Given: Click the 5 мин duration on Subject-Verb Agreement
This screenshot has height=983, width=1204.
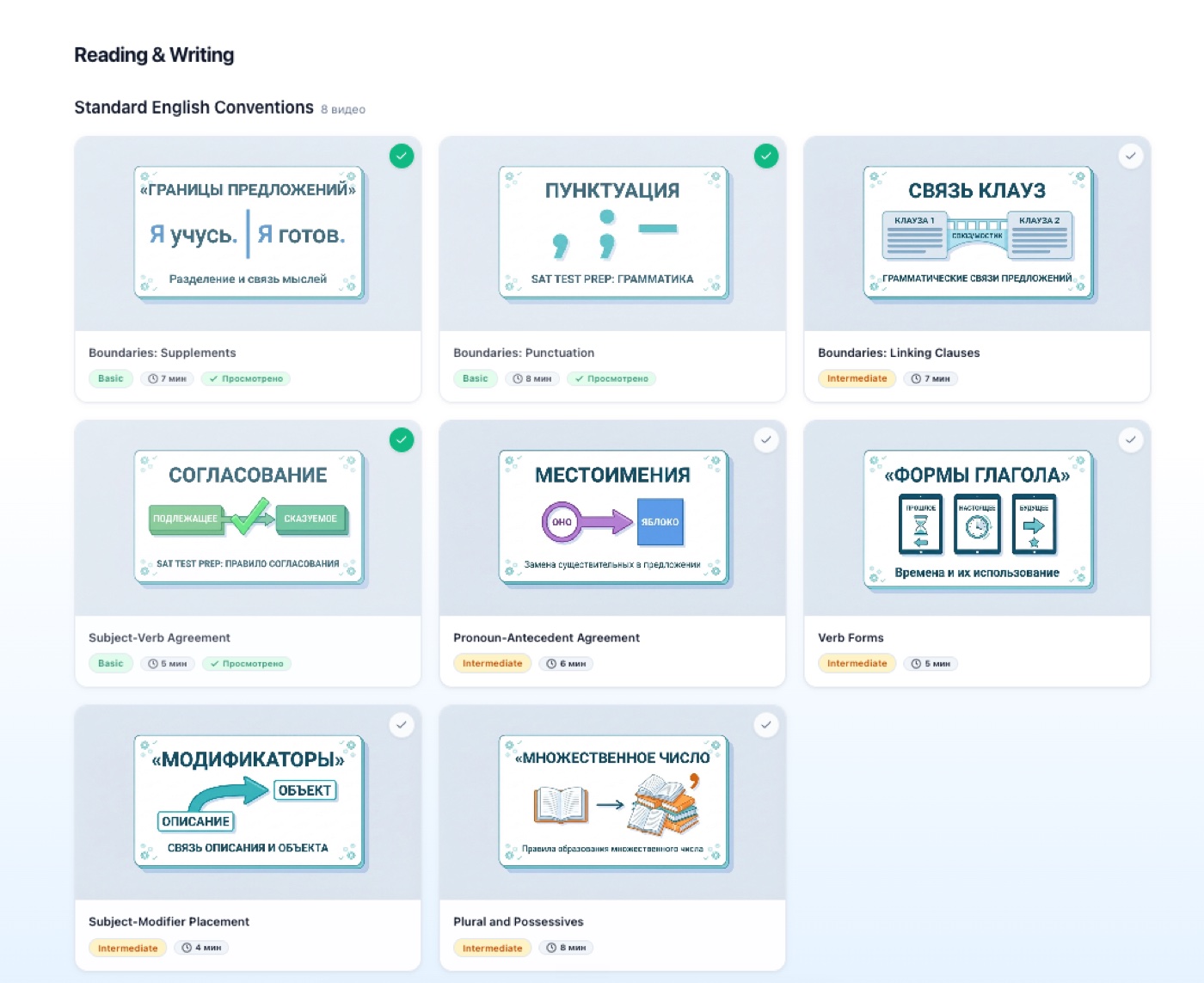Looking at the screenshot, I should point(167,663).
